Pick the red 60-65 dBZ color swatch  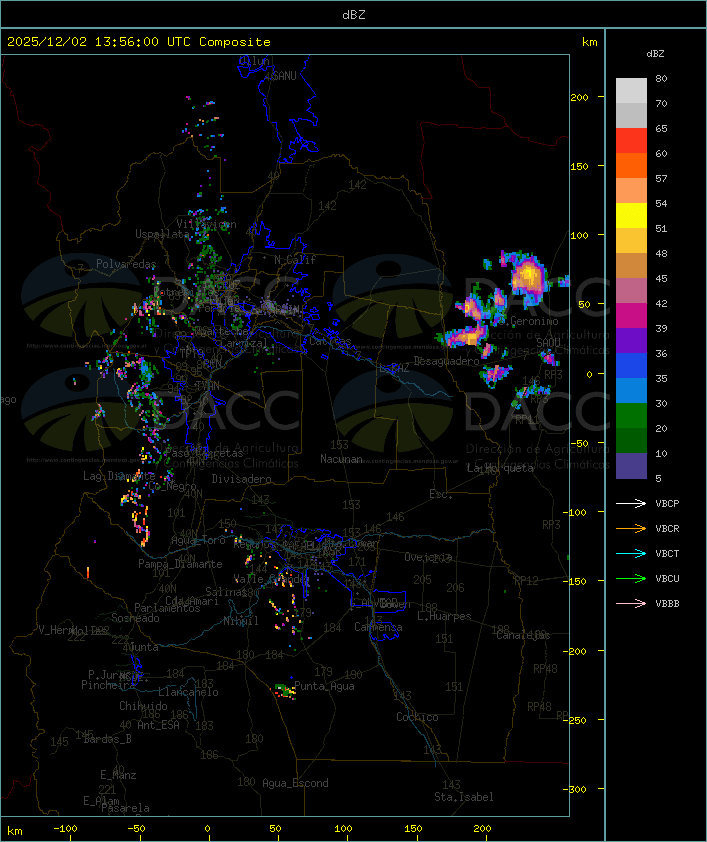pos(631,141)
